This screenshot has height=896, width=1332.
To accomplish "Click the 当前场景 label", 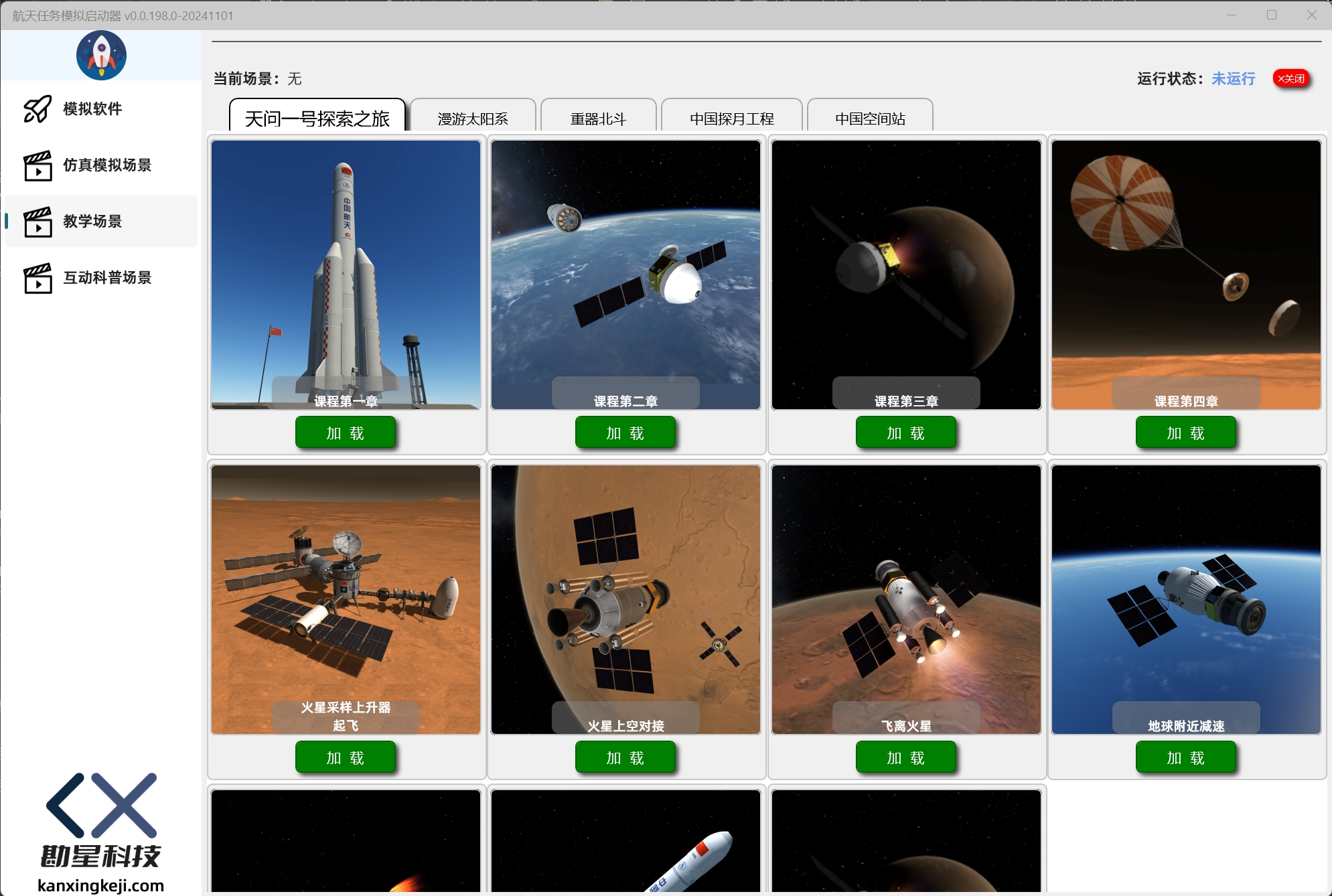I will point(246,78).
